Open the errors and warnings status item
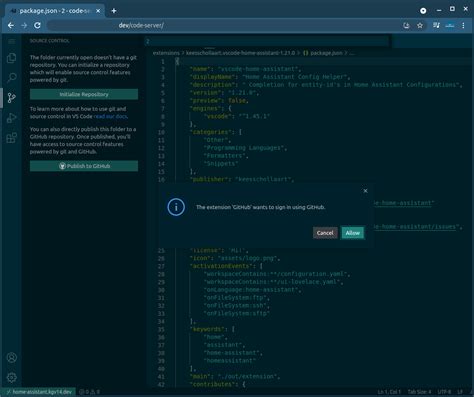The height and width of the screenshot is (397, 474). click(x=89, y=392)
